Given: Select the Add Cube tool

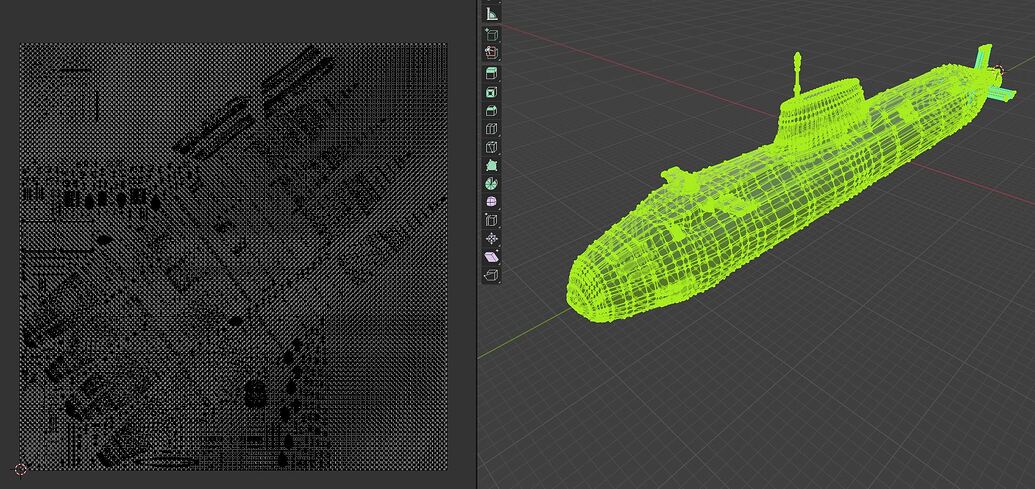Looking at the screenshot, I should [491, 34].
